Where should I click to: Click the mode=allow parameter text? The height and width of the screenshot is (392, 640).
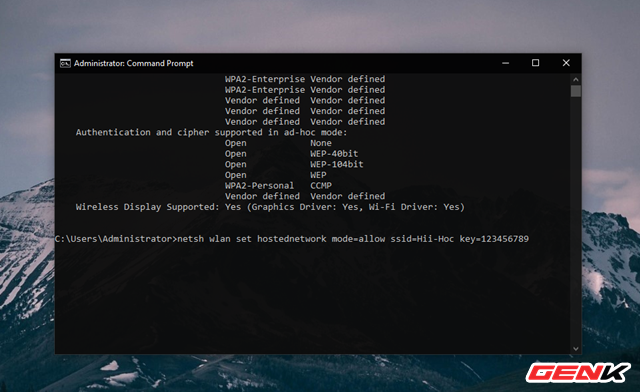(358, 239)
